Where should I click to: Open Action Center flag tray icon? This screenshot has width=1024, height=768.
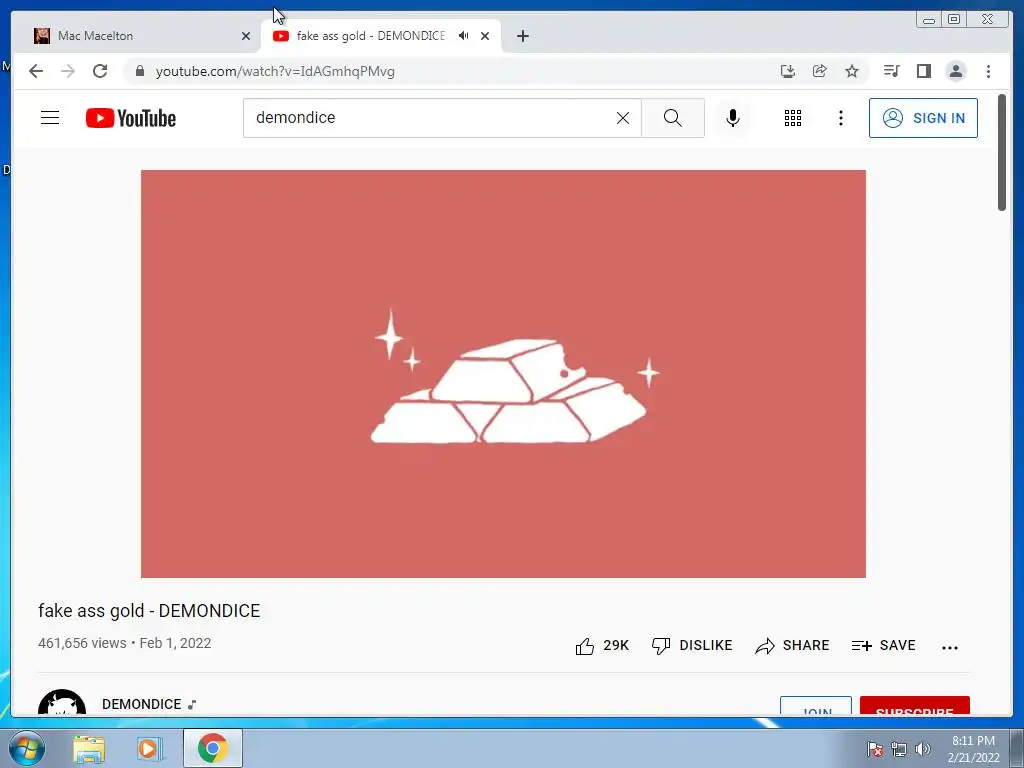pyautogui.click(x=875, y=749)
